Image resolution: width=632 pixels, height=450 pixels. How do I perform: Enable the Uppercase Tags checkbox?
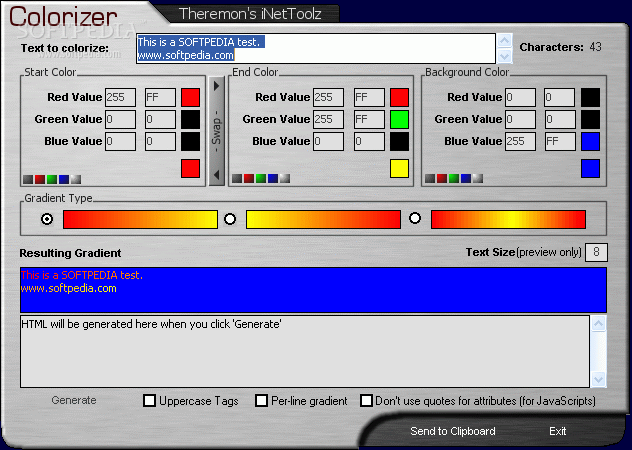point(150,401)
